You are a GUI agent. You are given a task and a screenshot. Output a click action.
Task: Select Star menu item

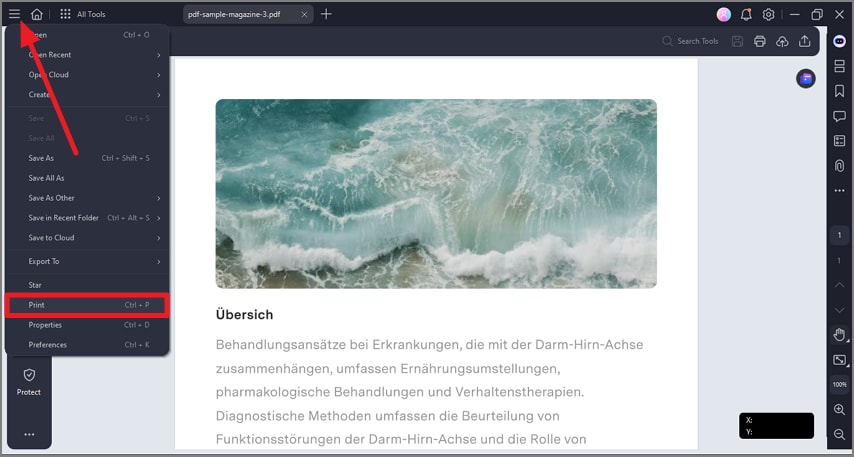pos(87,285)
